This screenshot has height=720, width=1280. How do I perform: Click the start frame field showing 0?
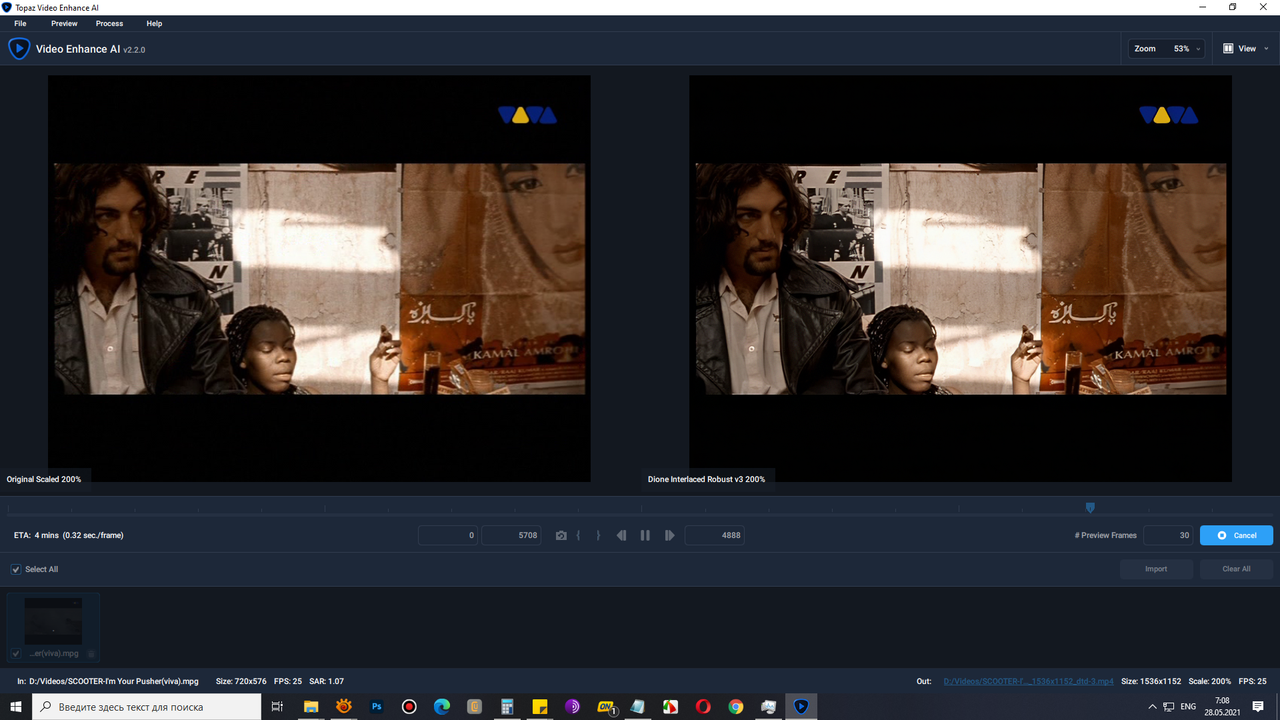(447, 535)
